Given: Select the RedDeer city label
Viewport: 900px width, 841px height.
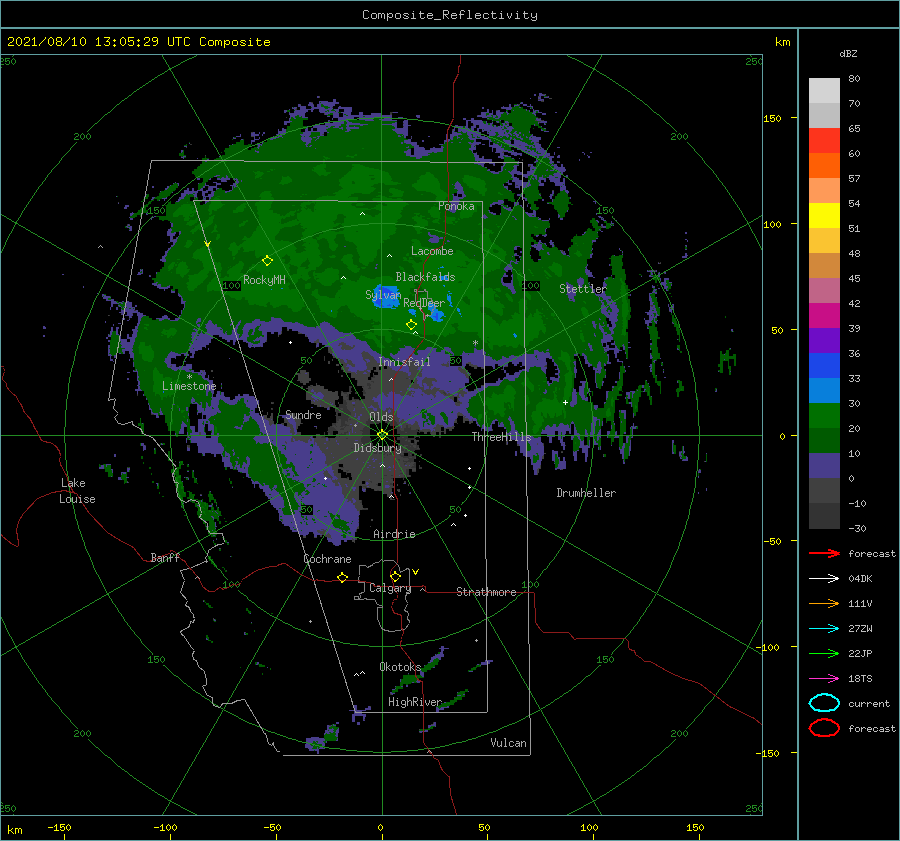Looking at the screenshot, I should (424, 303).
